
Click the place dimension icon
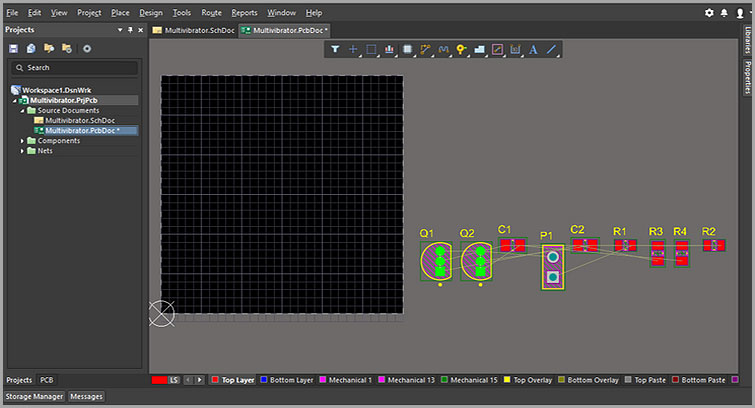click(x=515, y=49)
